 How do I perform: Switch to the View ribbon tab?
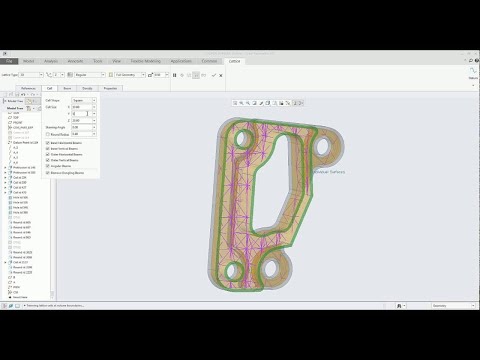tap(116, 61)
